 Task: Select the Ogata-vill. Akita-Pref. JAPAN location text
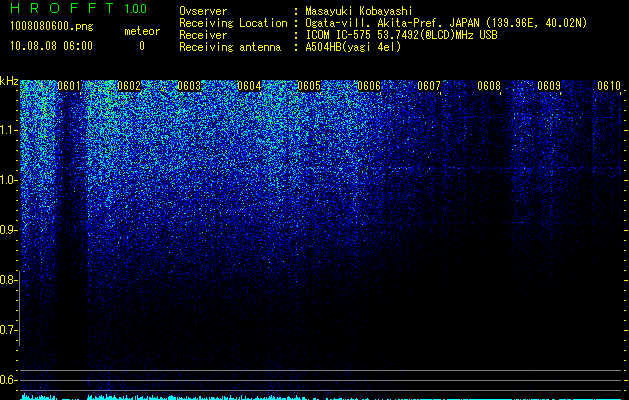[446, 24]
